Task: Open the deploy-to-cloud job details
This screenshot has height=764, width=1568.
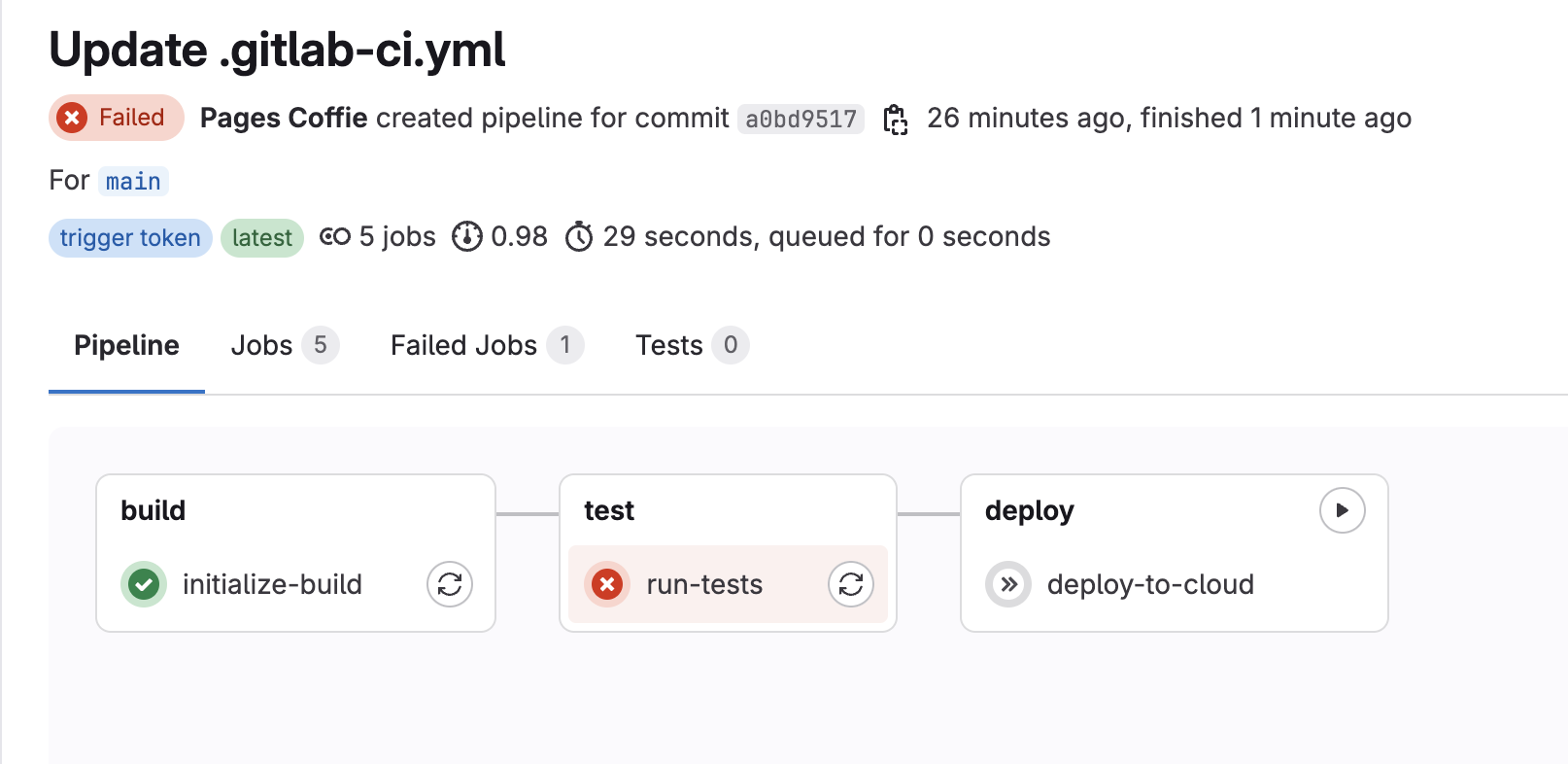Action: click(1150, 584)
